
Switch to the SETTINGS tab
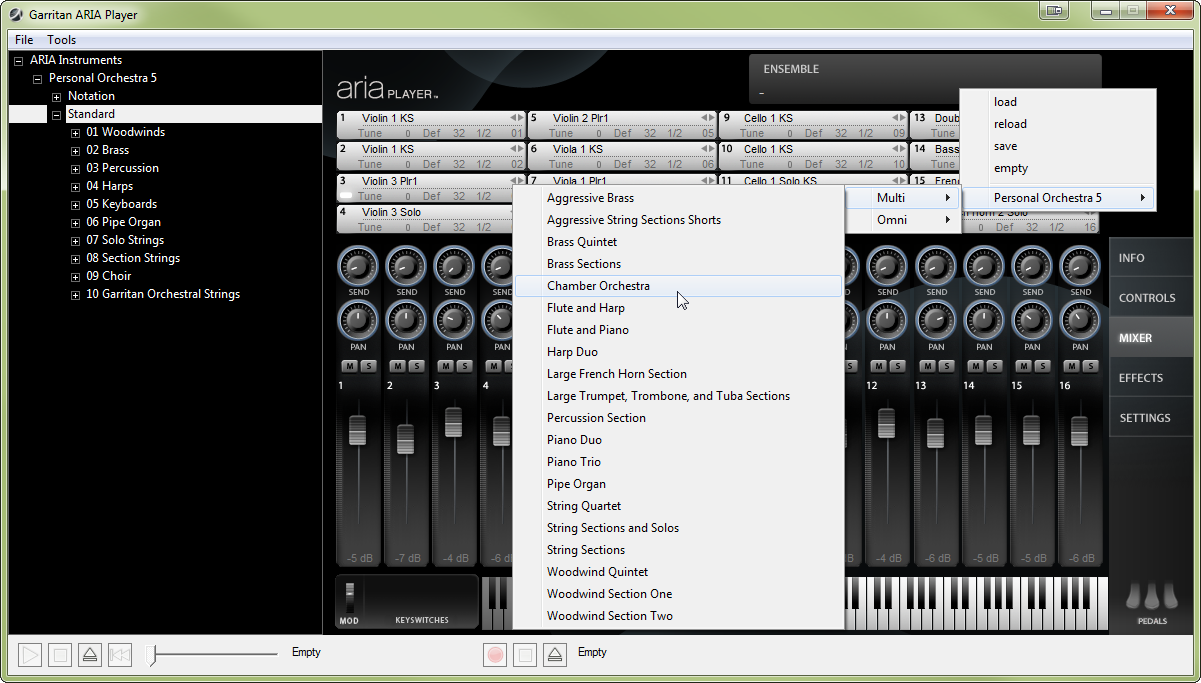click(x=1151, y=418)
